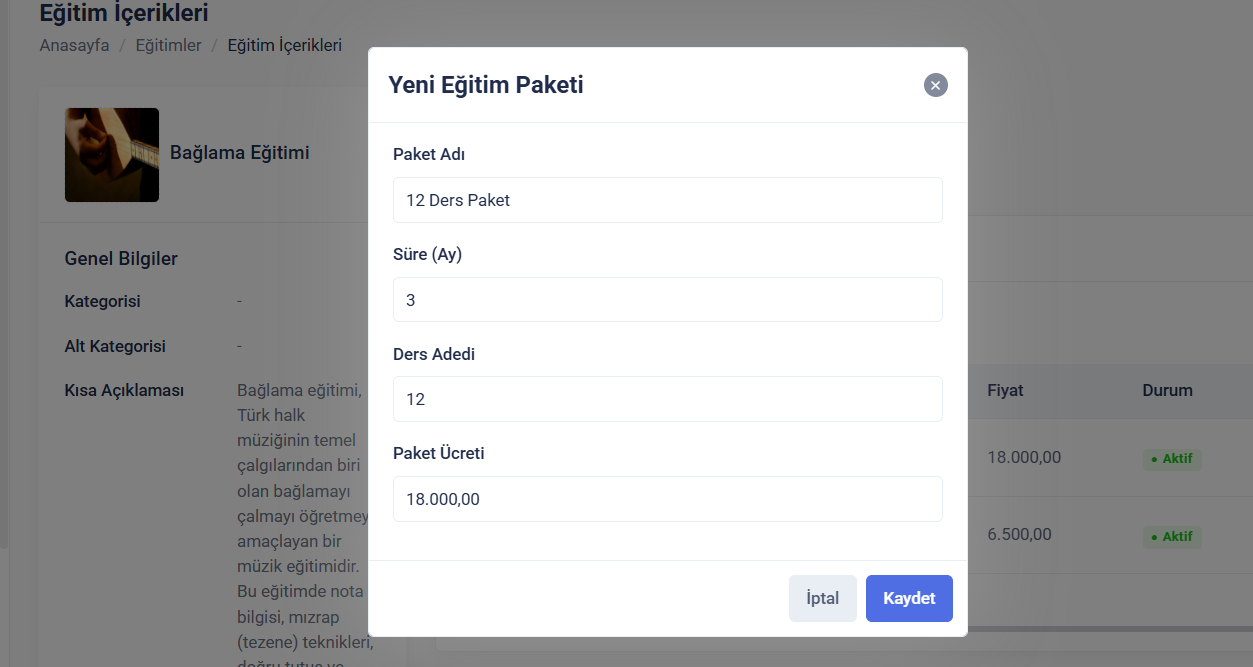Viewport: 1253px width, 667px height.
Task: Click the Aktif badge beside 6.500,00
Action: 1172,537
